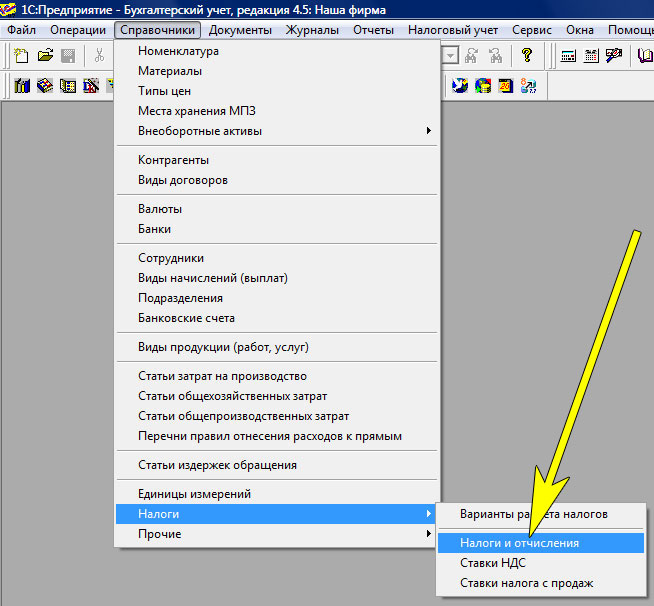Select Материалы menu entry
Image resolution: width=654 pixels, height=606 pixels.
[x=277, y=71]
